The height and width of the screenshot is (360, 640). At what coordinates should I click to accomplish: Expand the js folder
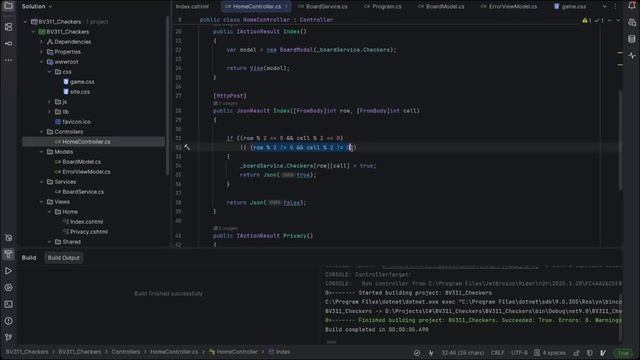click(49, 102)
